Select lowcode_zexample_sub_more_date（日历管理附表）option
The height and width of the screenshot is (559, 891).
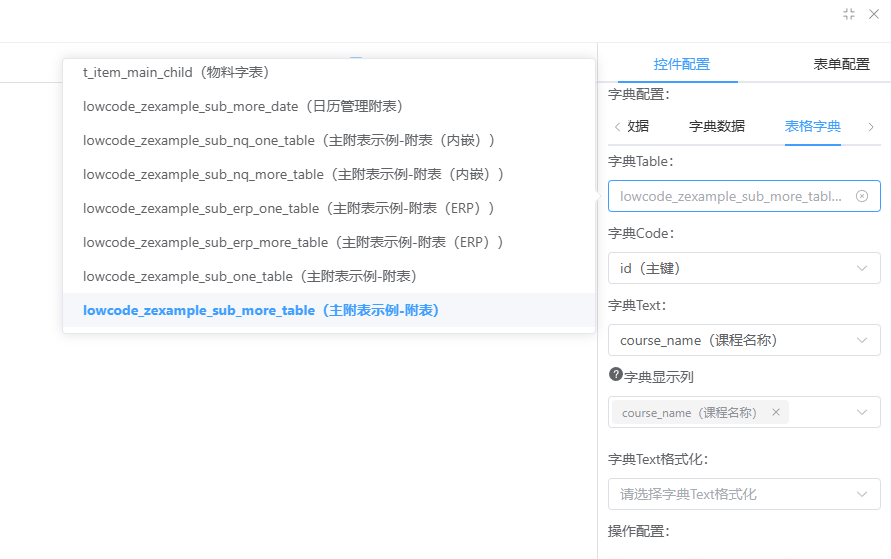pos(243,106)
